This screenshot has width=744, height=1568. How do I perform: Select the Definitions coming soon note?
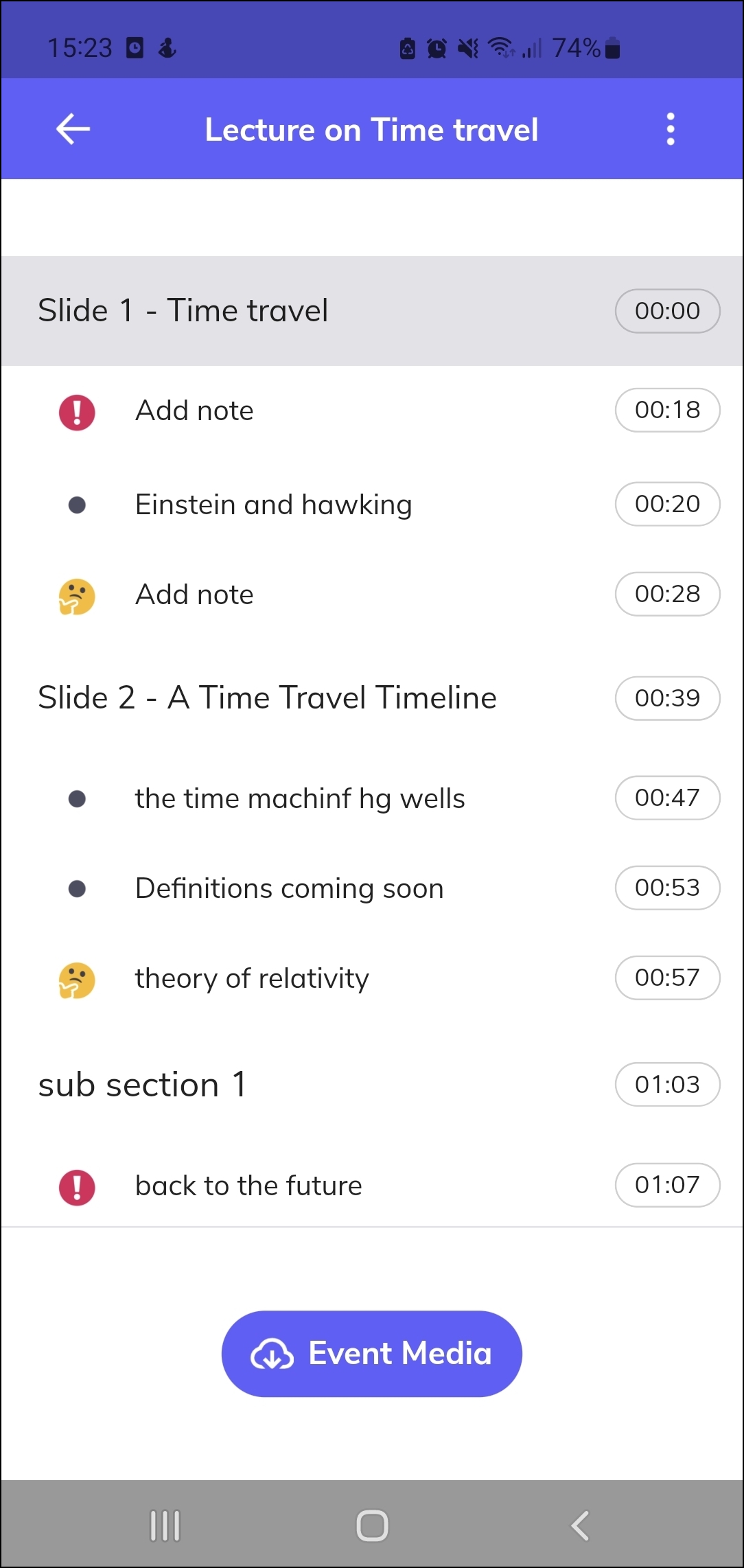coord(289,888)
